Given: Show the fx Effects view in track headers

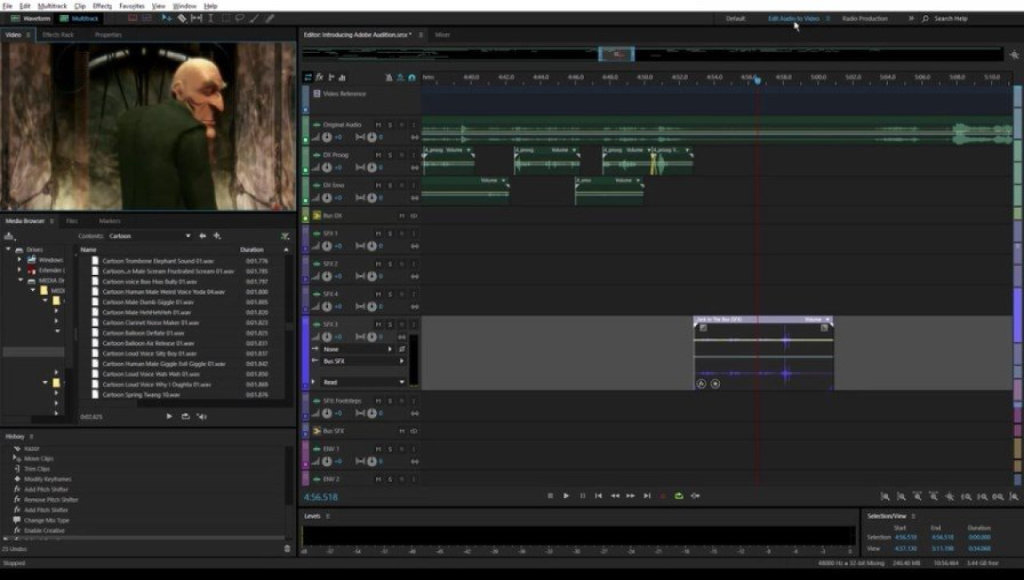Looking at the screenshot, I should pos(319,77).
